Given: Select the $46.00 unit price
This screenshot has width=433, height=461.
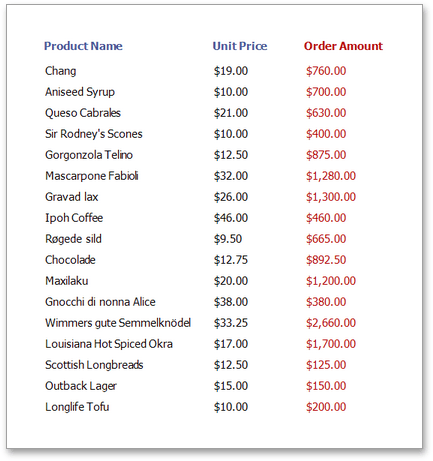Looking at the screenshot, I should coord(231,218).
